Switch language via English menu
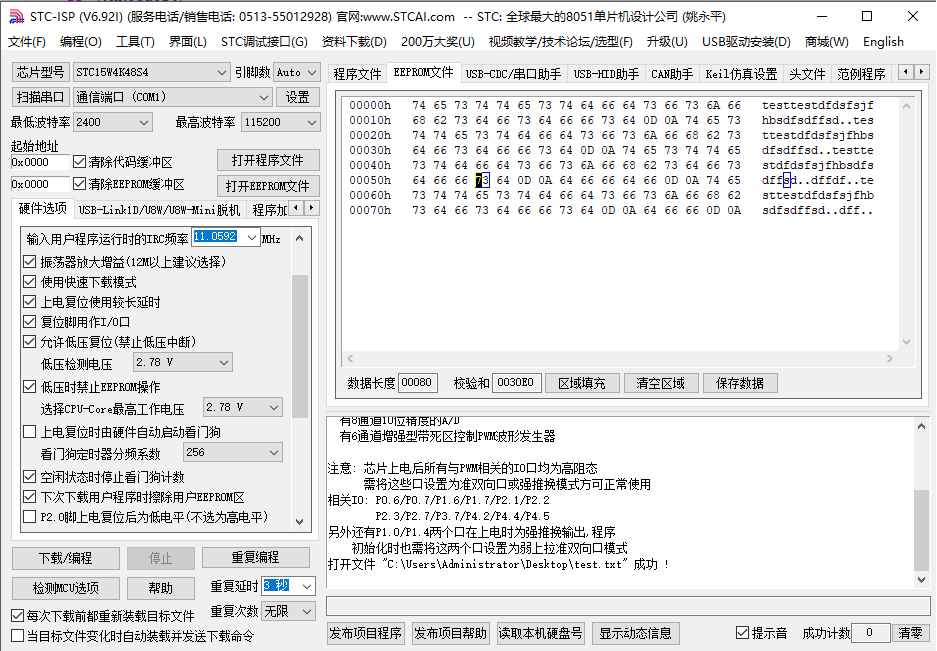This screenshot has width=937, height=651. pyautogui.click(x=883, y=42)
